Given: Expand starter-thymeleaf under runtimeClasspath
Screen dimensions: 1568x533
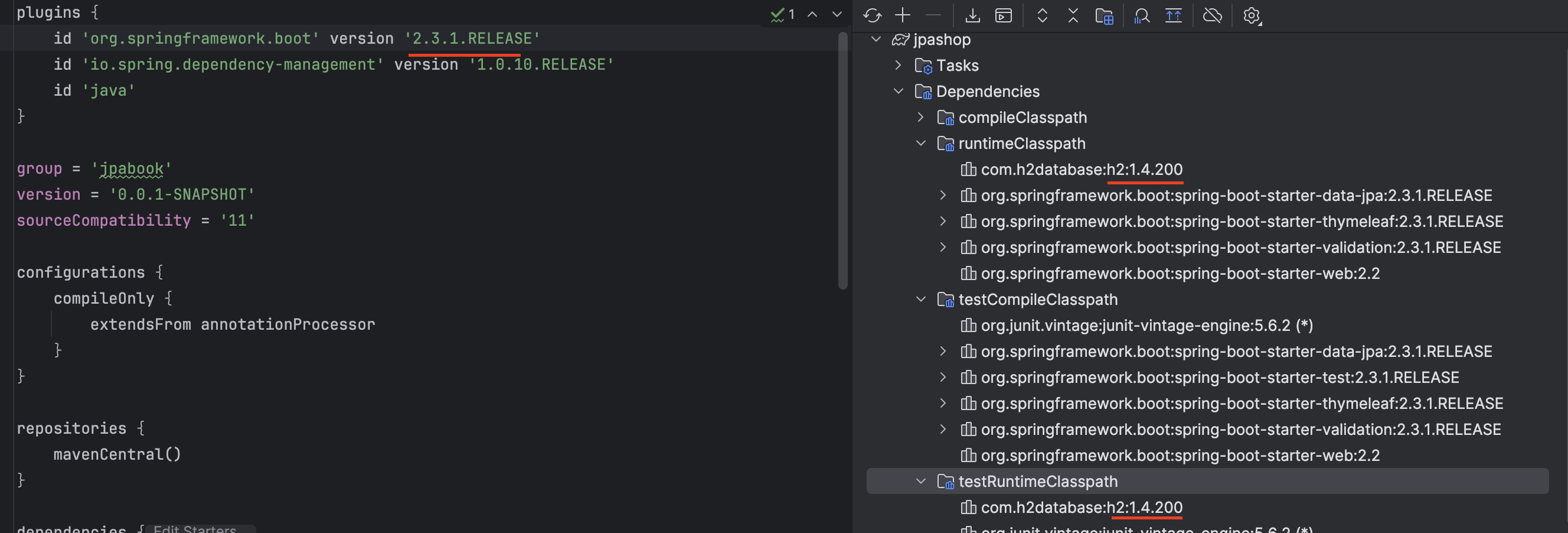Looking at the screenshot, I should click(943, 221).
